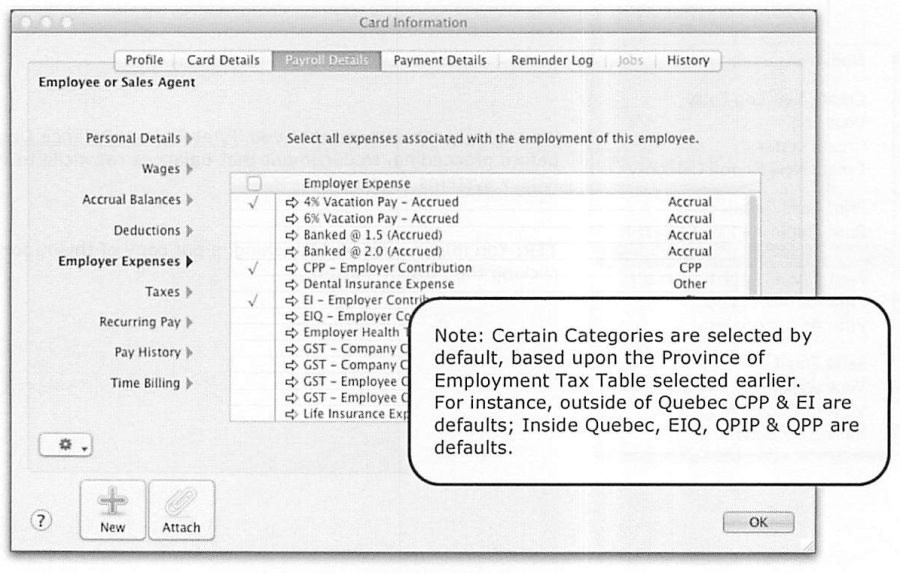Click the Other type in Dental row
The image size is (900, 573).
690,284
